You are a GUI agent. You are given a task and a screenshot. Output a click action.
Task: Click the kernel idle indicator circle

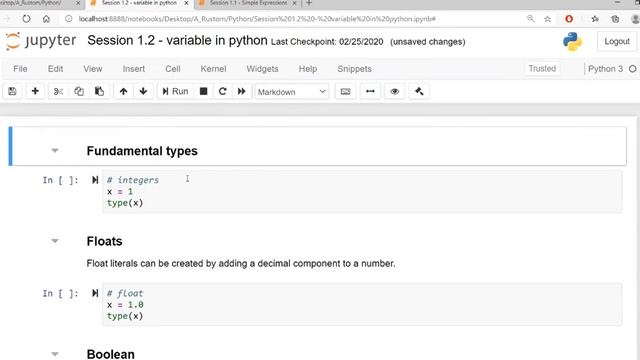(632, 69)
